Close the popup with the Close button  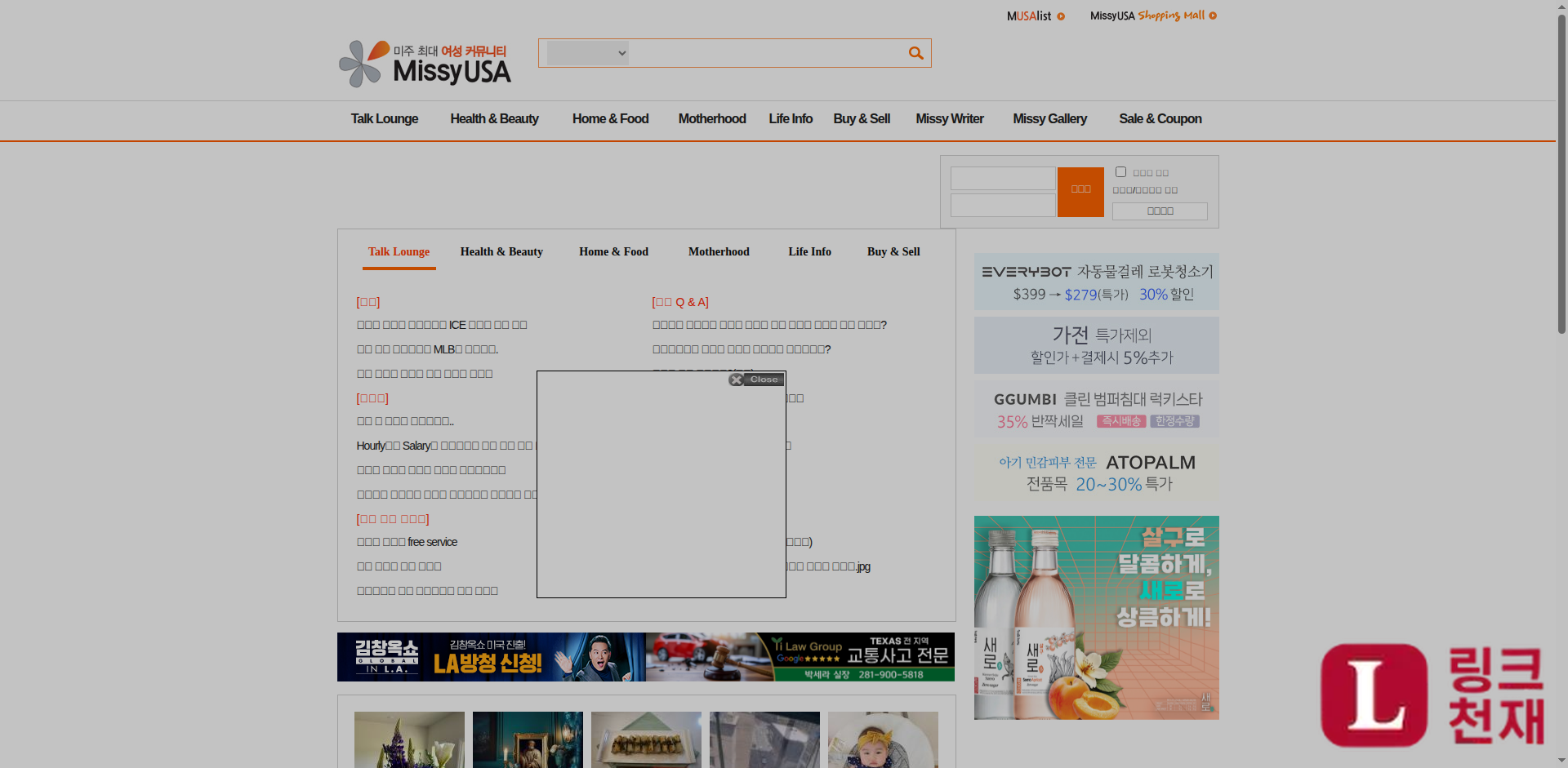(x=756, y=380)
